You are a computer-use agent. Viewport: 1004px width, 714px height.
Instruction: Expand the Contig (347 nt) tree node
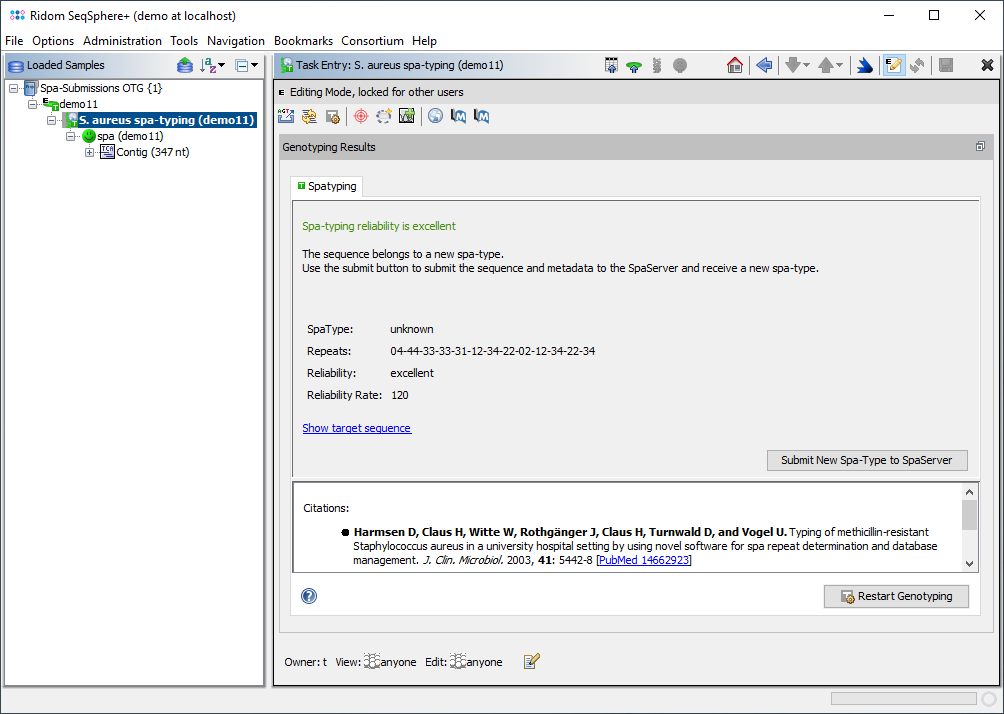(x=90, y=152)
